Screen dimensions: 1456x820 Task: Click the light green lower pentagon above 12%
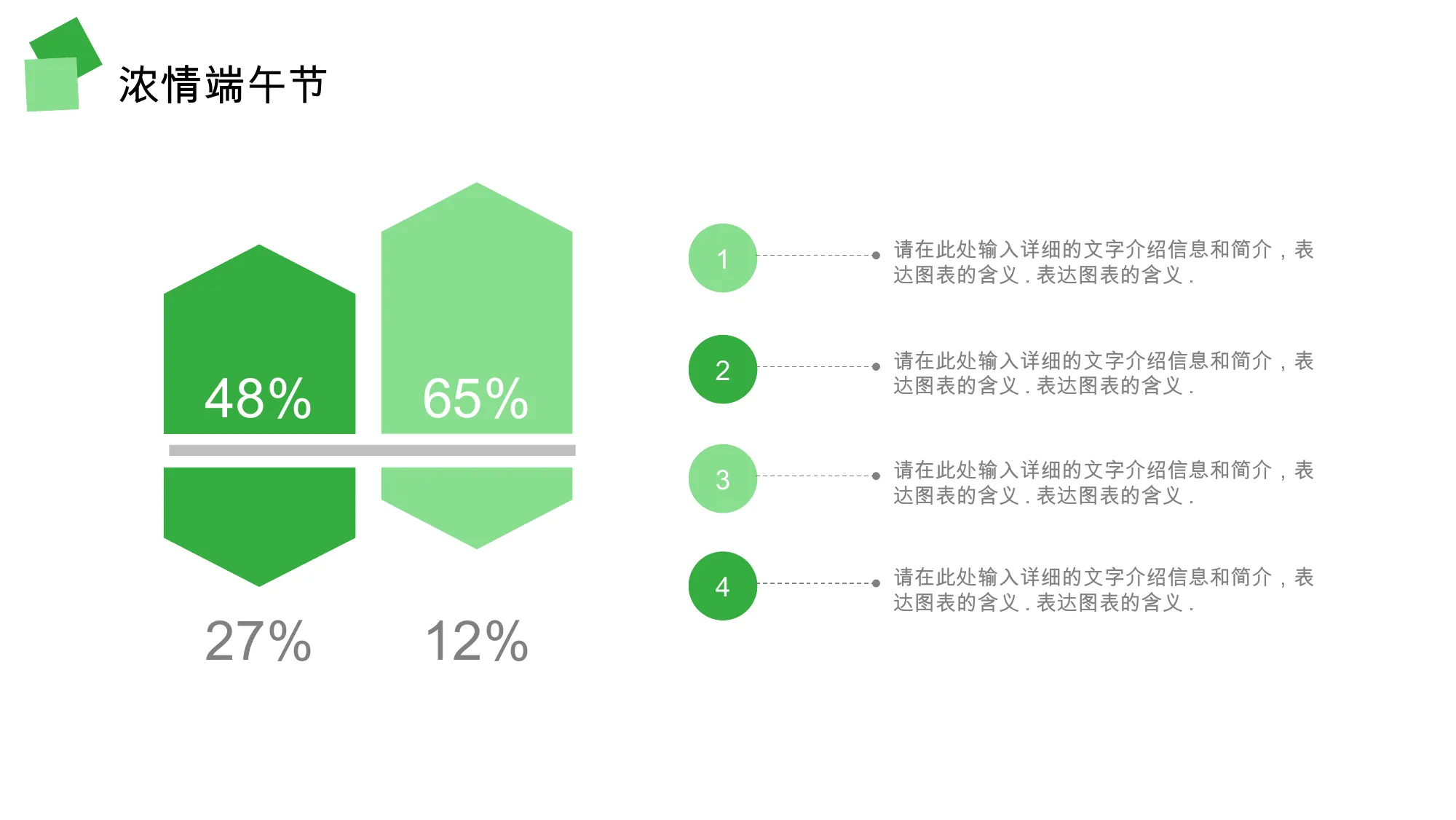coord(477,508)
